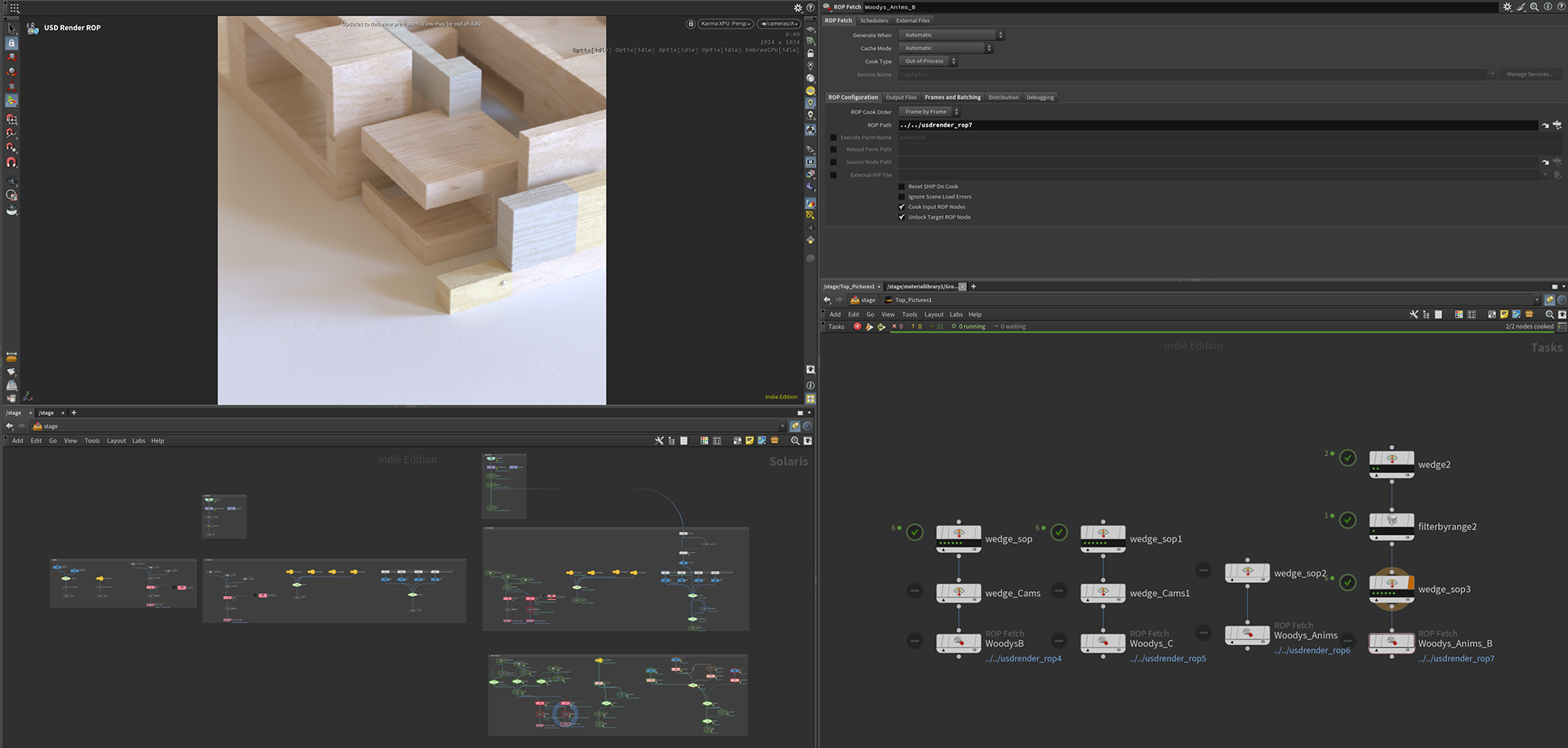Viewport: 1568px width, 748px height.
Task: Jump to operator beside ROP Path field
Action: point(1545,125)
